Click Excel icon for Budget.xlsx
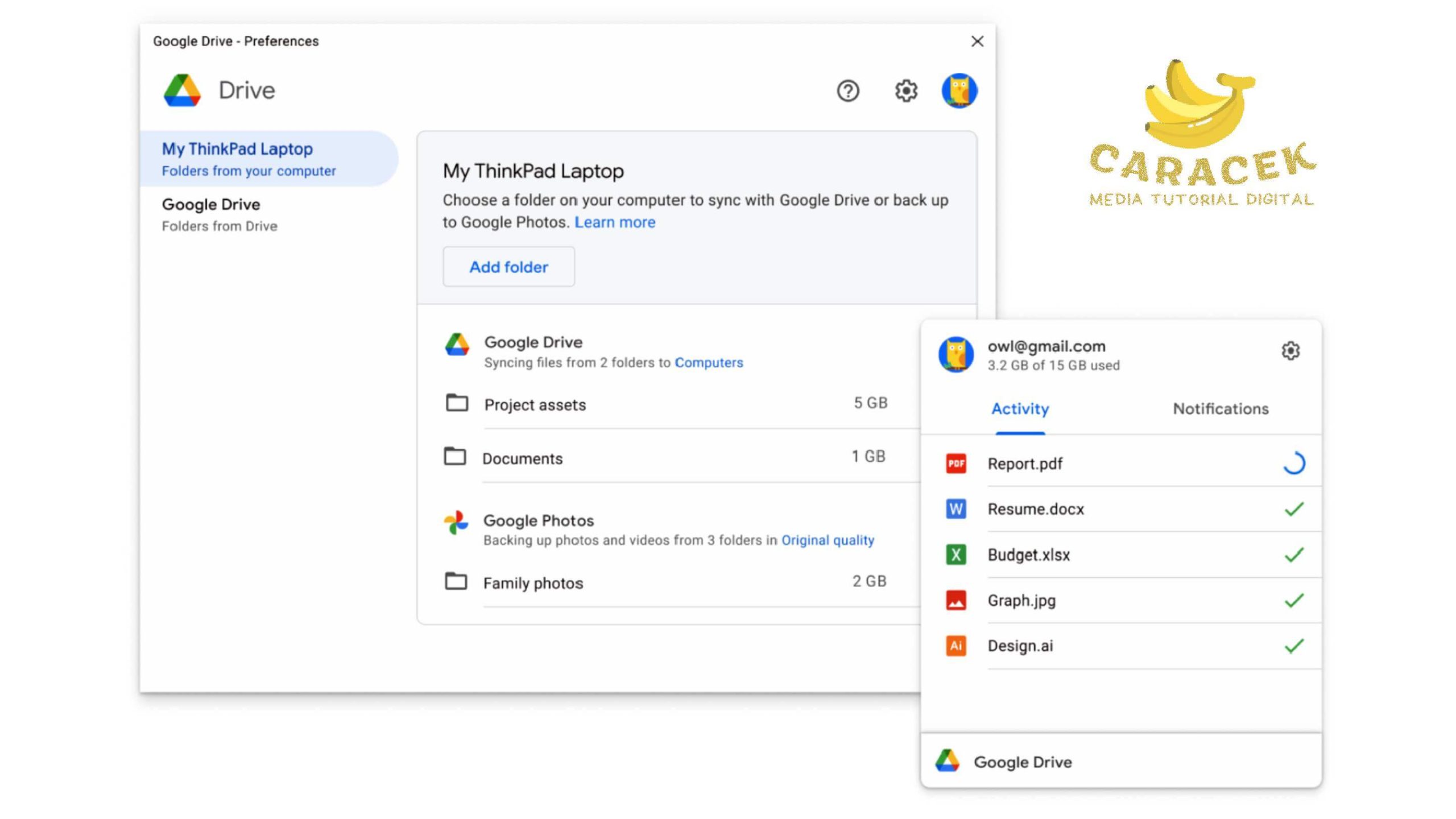This screenshot has height=819, width=1456. click(x=955, y=555)
